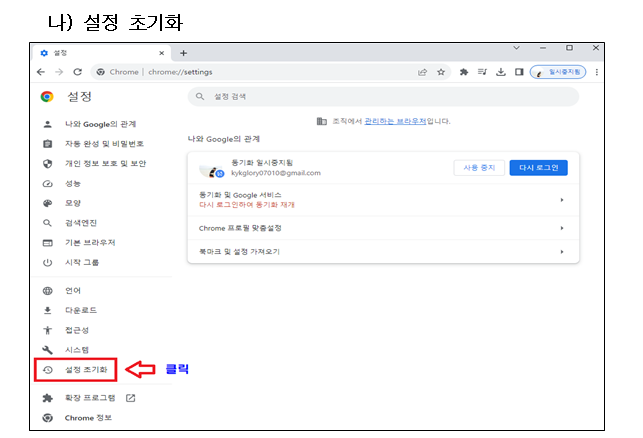Expand Chrome 프로필 맞춤설정 row arrow
The height and width of the screenshot is (438, 643).
coord(562,228)
